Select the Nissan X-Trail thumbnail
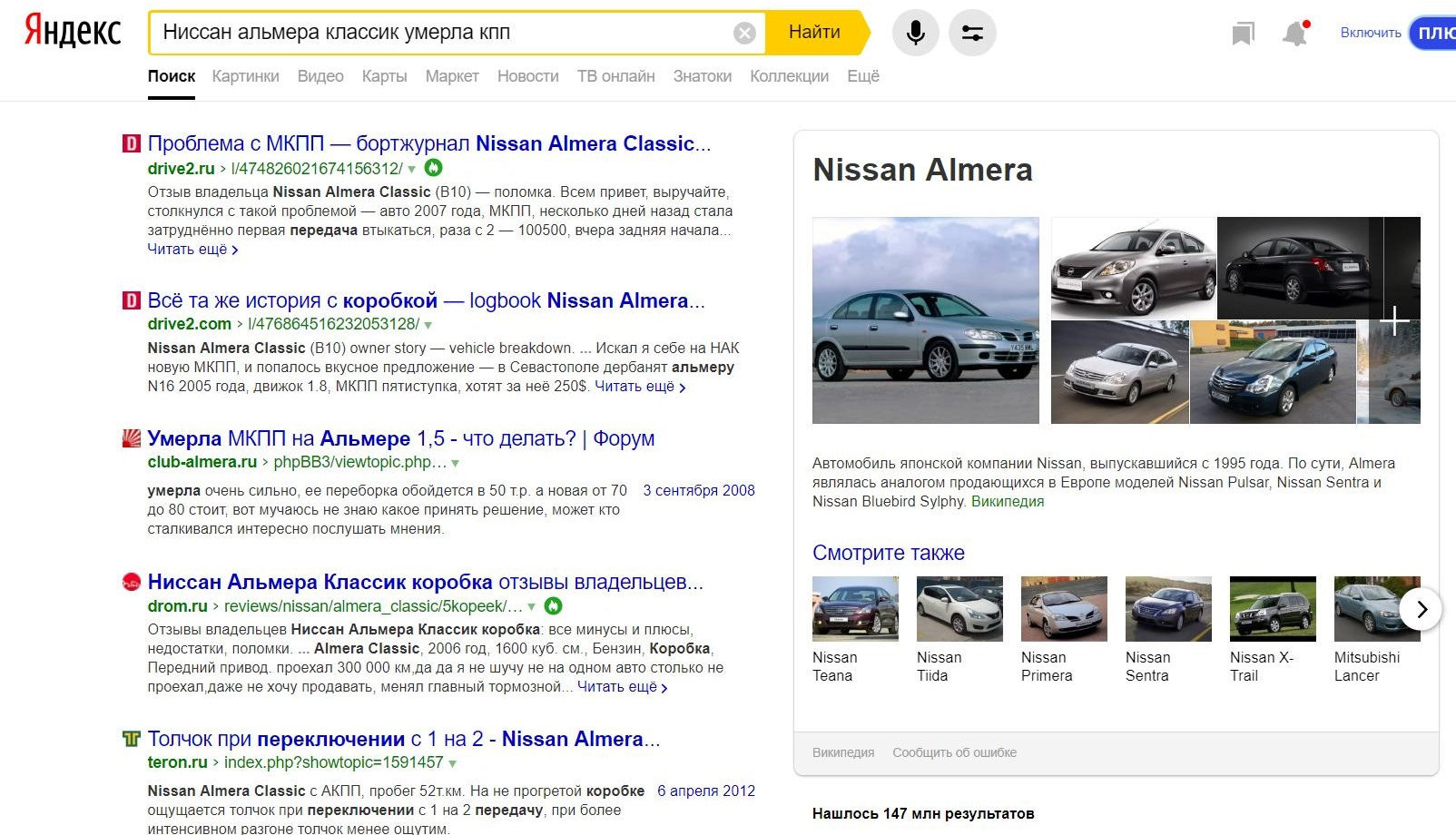The image size is (1456, 835). pyautogui.click(x=1273, y=609)
